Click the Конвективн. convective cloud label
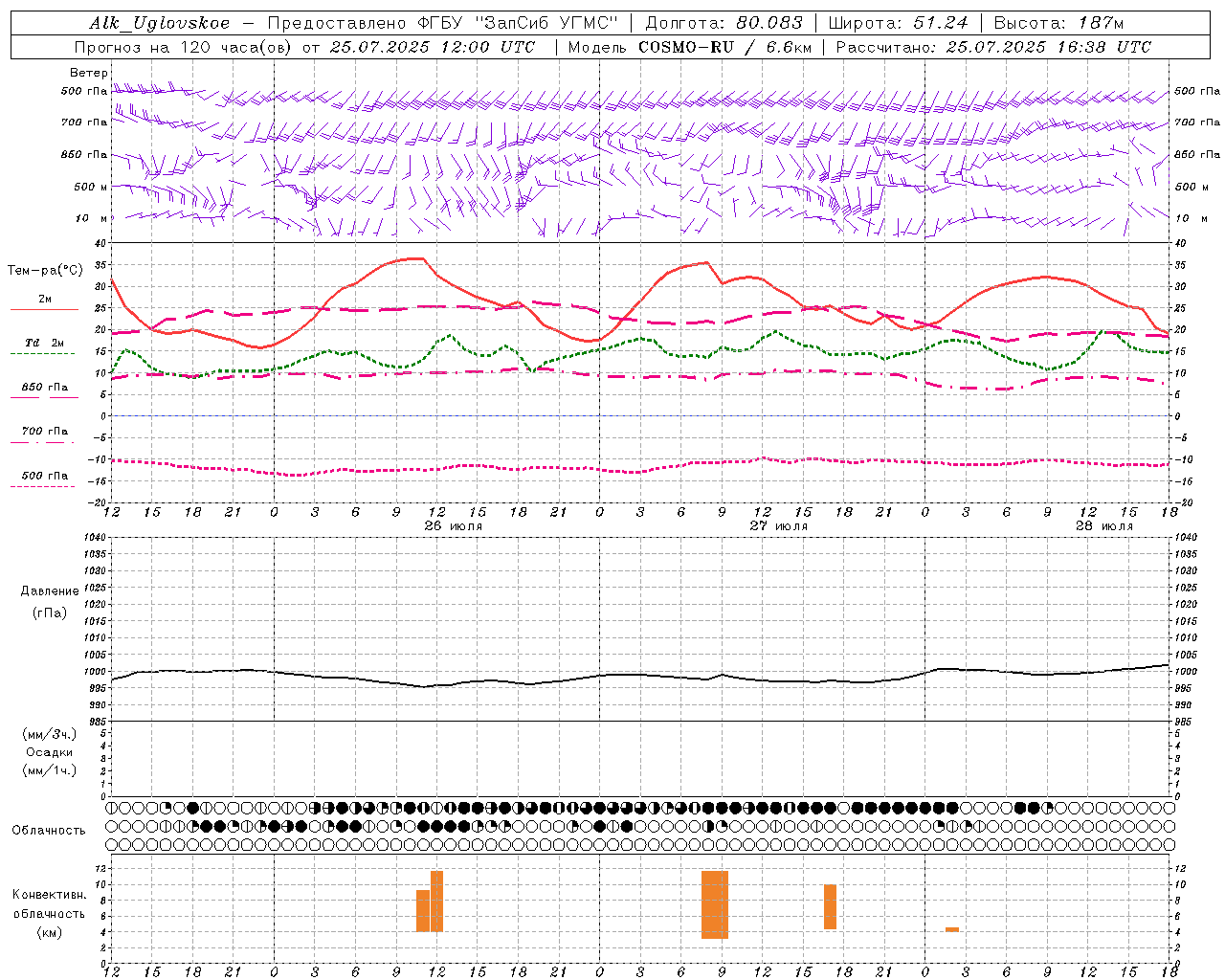1225x980 pixels. pyautogui.click(x=50, y=895)
